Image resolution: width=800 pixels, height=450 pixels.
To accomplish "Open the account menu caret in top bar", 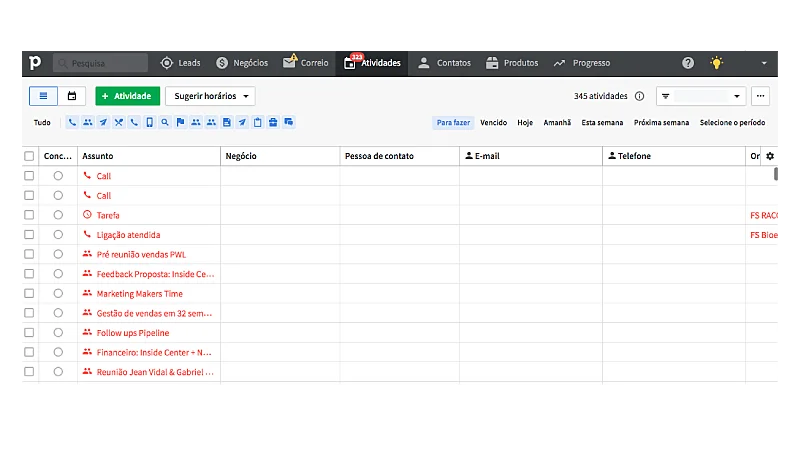I will click(x=764, y=63).
